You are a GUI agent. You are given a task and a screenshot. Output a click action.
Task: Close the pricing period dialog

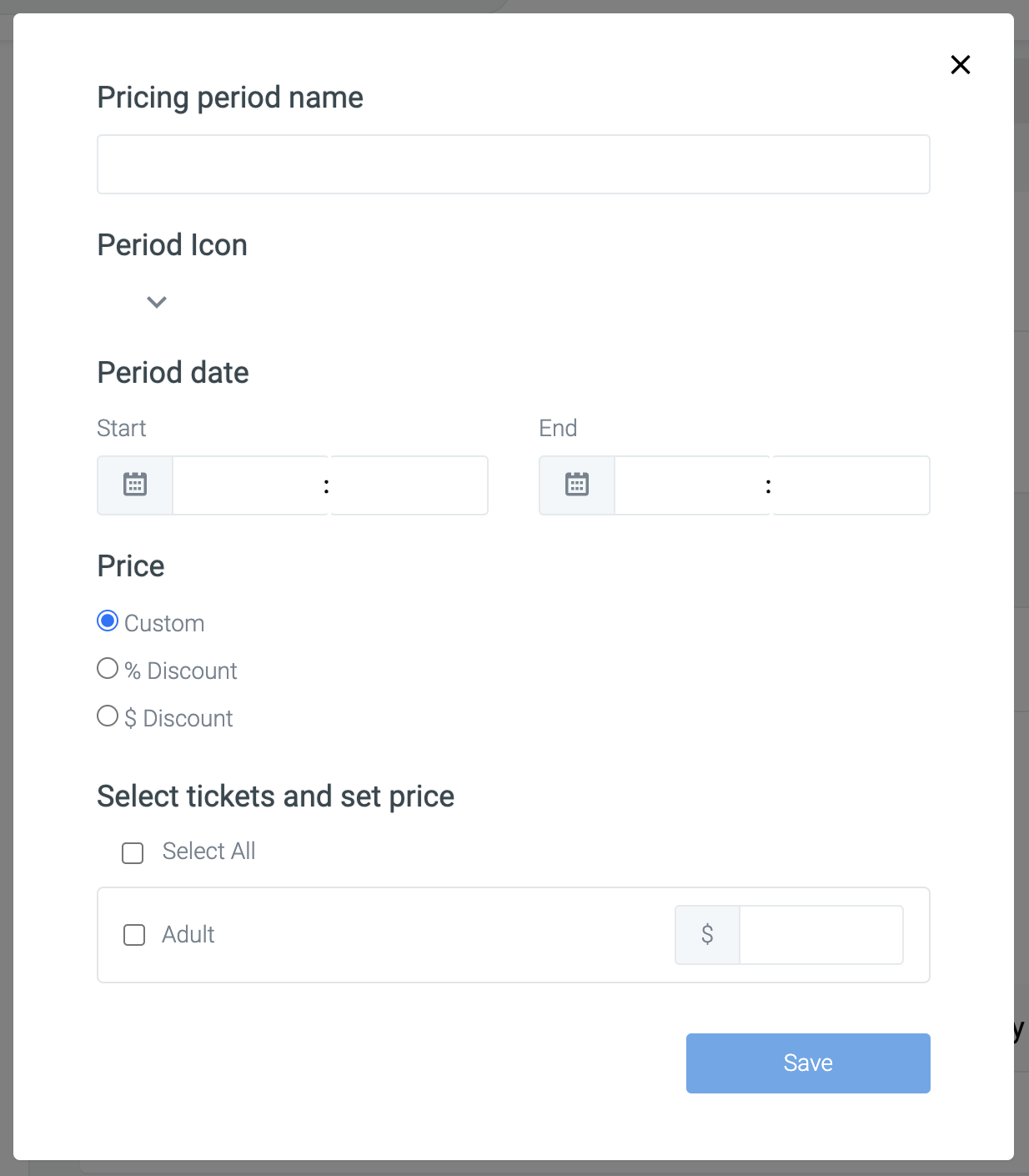(x=961, y=64)
